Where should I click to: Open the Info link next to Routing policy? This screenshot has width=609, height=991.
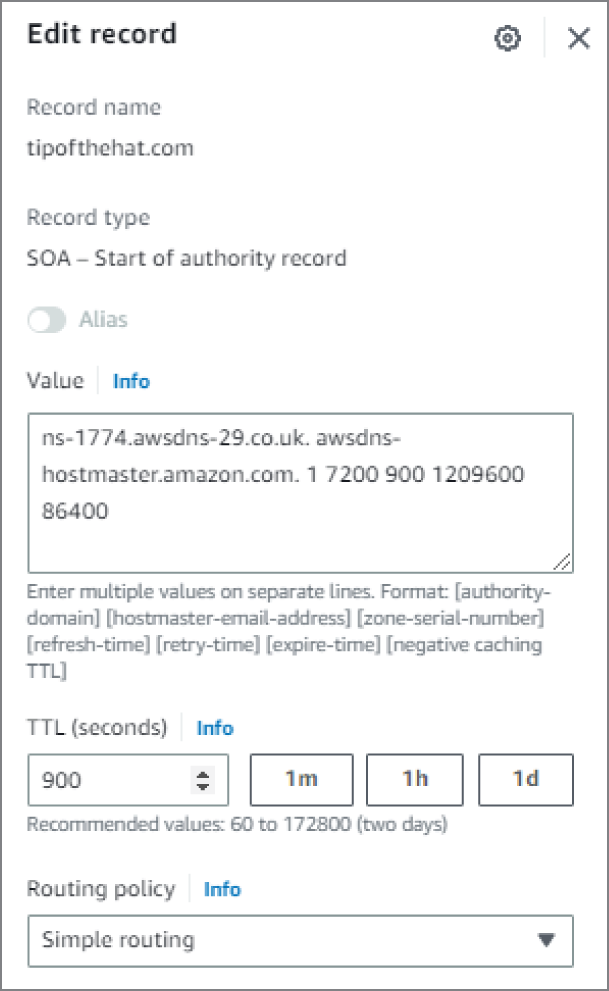pyautogui.click(x=222, y=889)
